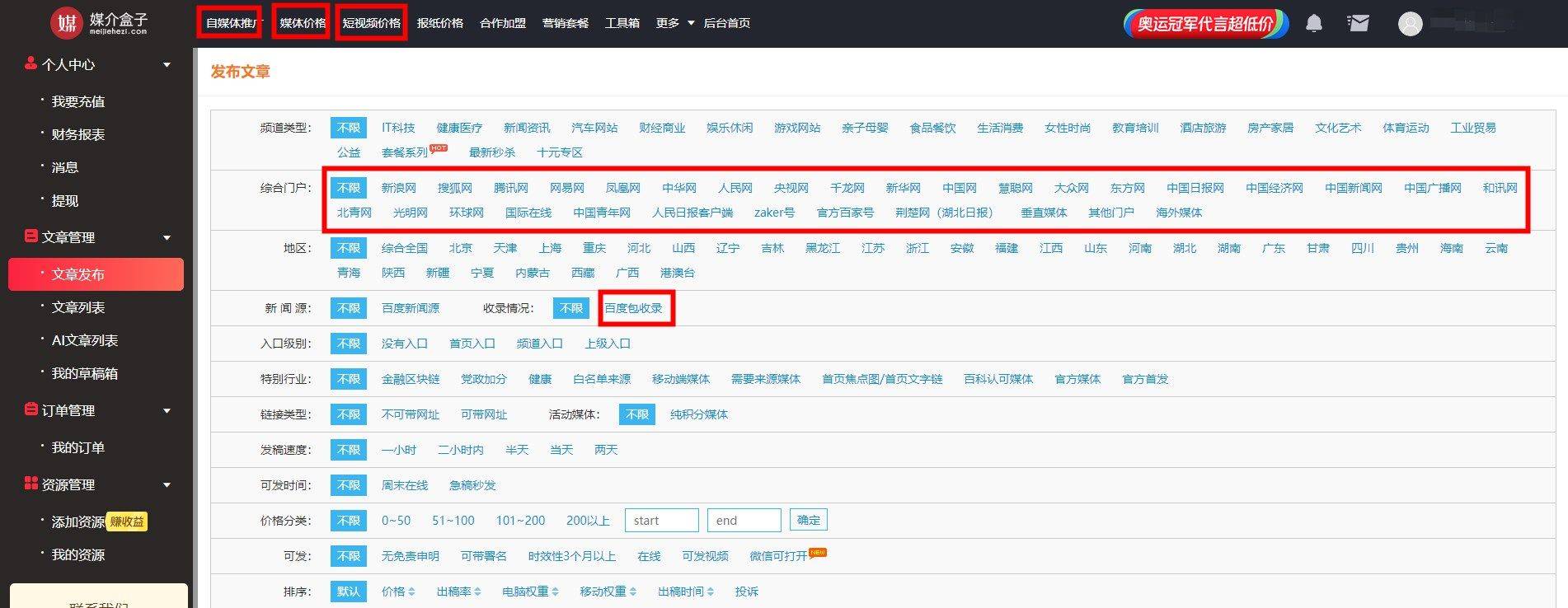Select 不限 in 新闻源 row

(x=349, y=308)
